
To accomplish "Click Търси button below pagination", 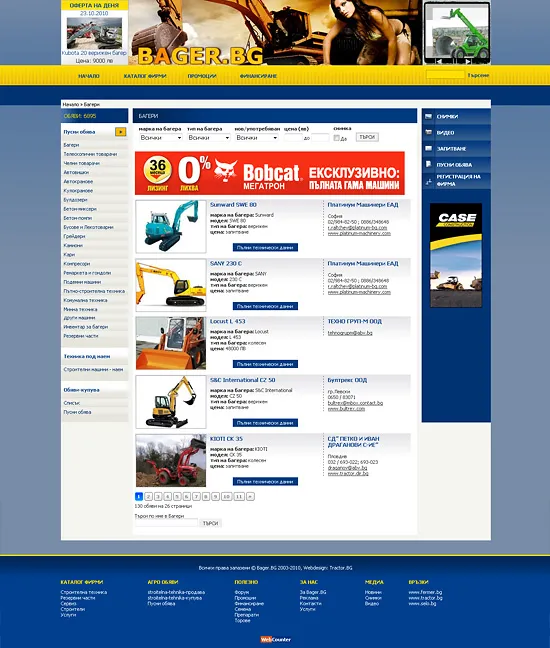I will tap(211, 523).
